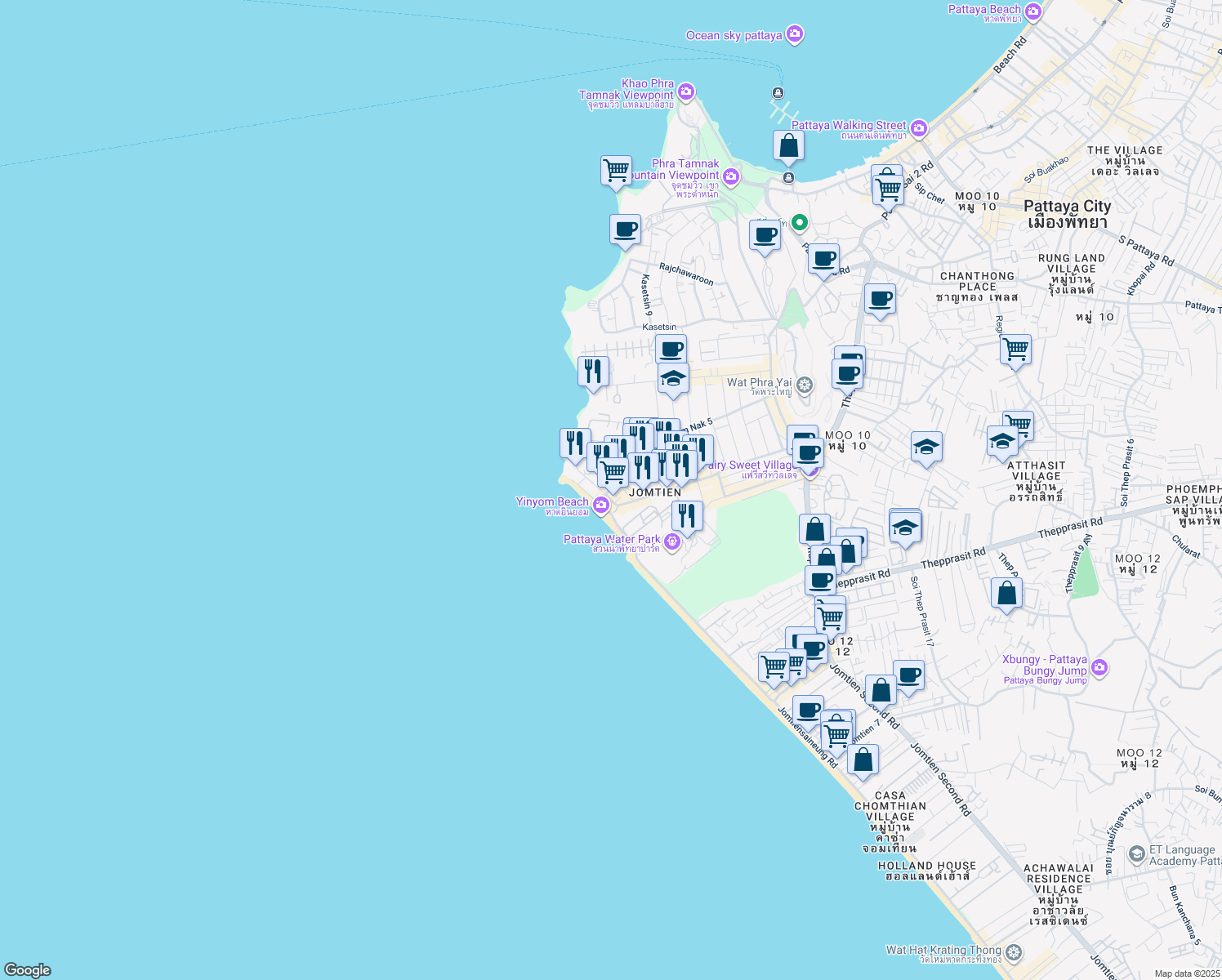Select the Khao Phra Tamnak Viewpoint marker
Viewport: 1222px width, 980px height.
pos(686,91)
